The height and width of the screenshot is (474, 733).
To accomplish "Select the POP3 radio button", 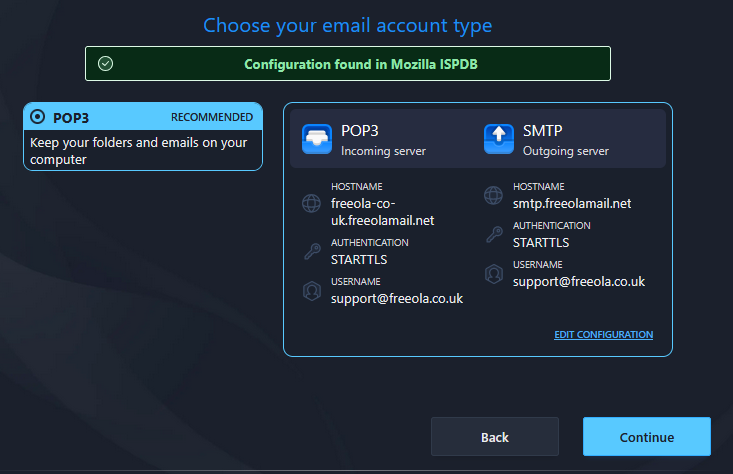I will pos(38,116).
